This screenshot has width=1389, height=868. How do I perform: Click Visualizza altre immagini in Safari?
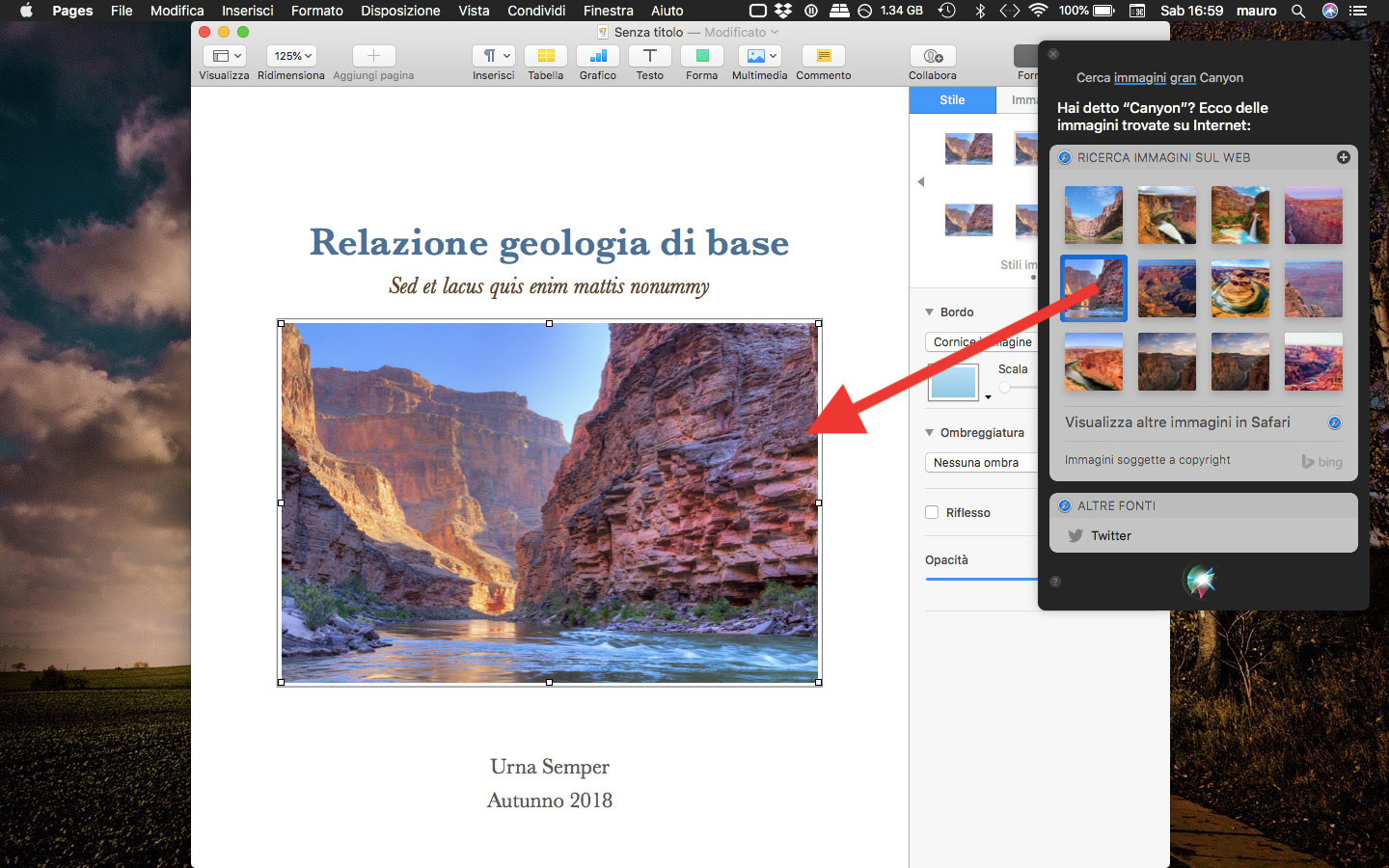tap(1177, 422)
